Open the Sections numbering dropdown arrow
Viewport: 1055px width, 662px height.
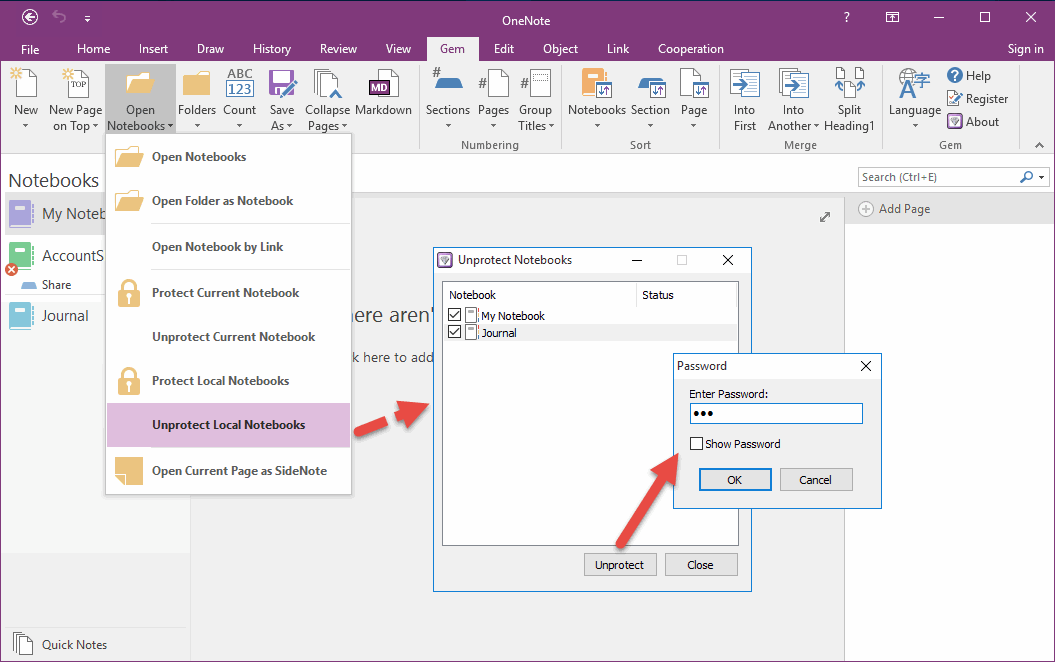[448, 126]
